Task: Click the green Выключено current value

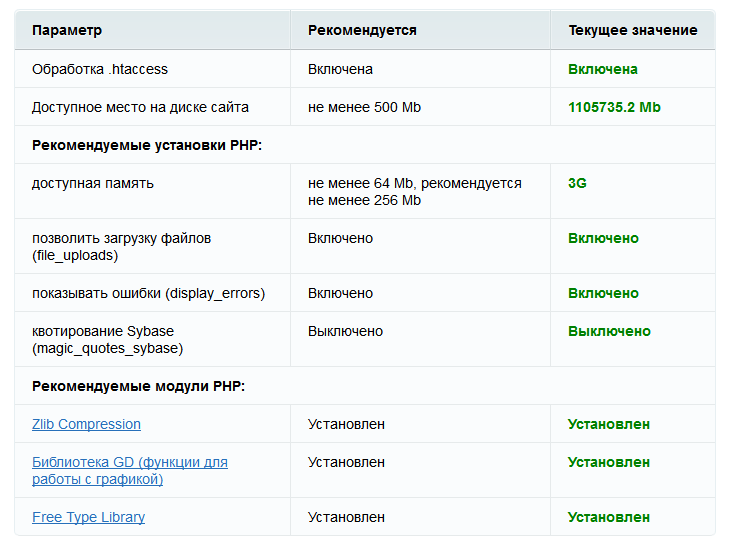Action: point(609,331)
